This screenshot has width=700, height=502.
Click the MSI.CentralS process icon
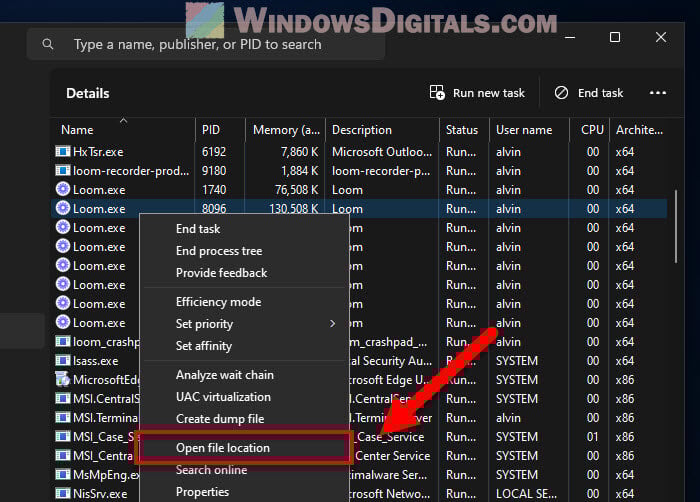point(62,398)
